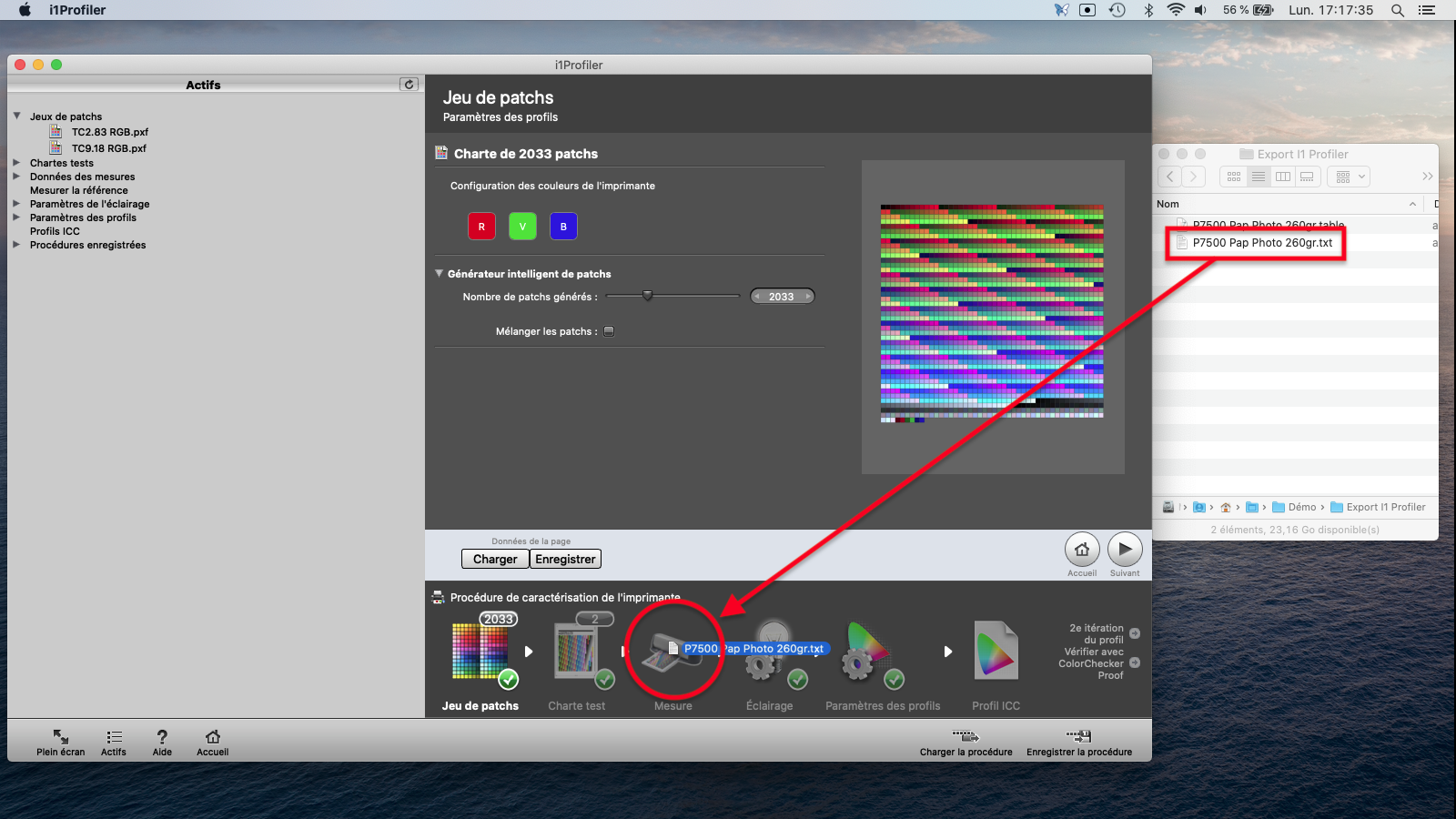Click the Charger button
This screenshot has width=1456, height=819.
point(495,559)
